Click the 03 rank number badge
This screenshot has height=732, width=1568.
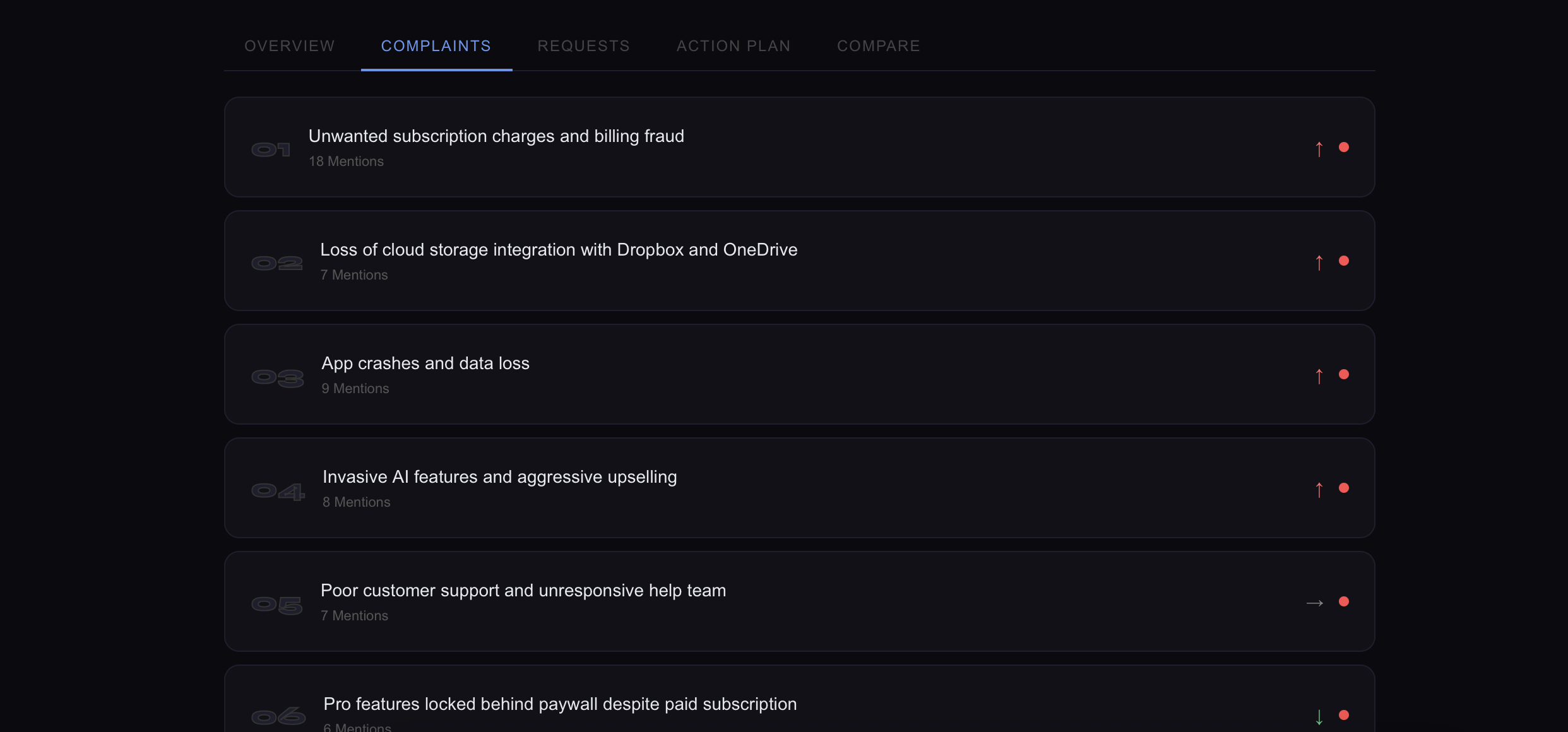coord(278,377)
